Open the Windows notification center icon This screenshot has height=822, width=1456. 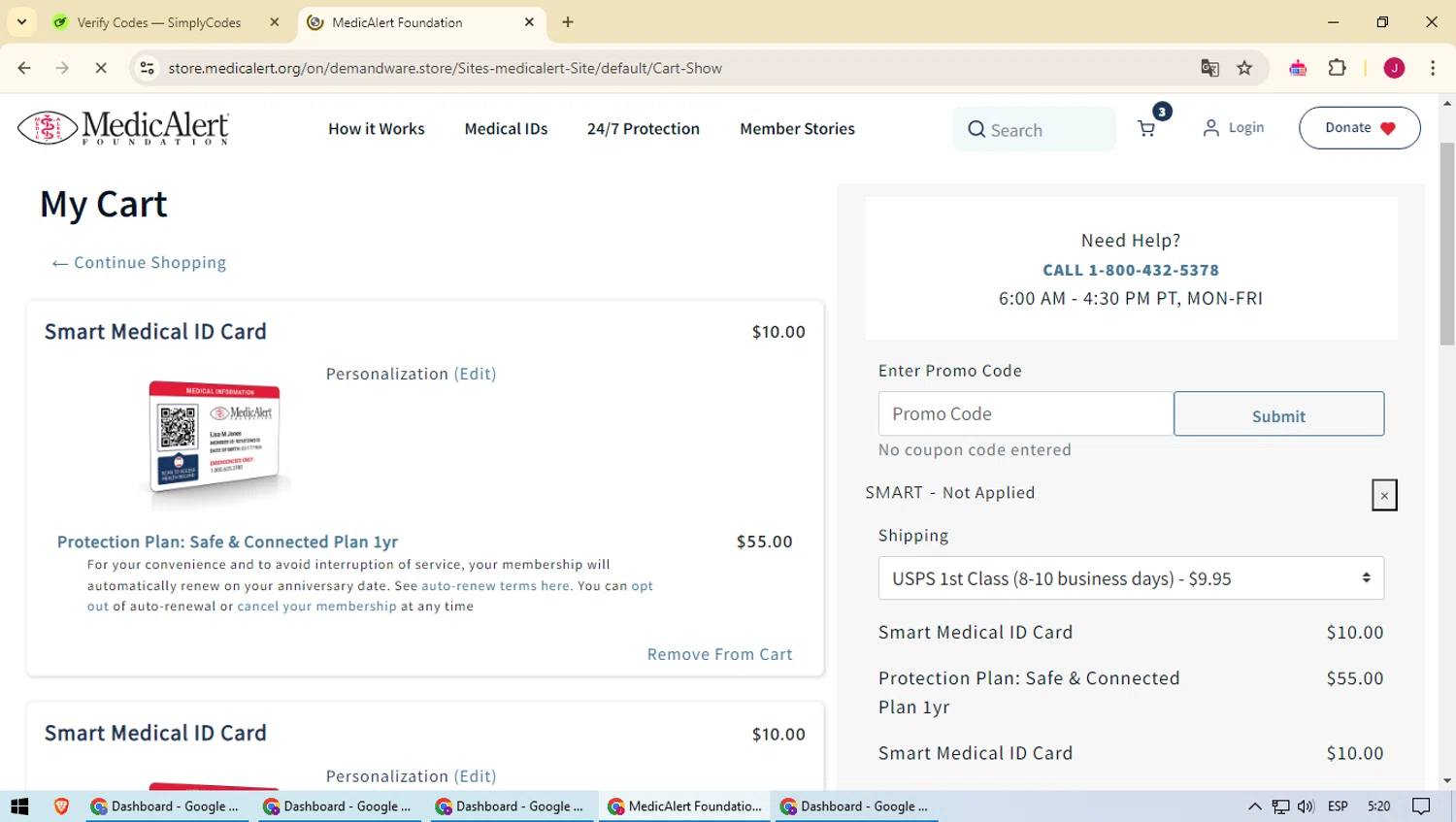pyautogui.click(x=1421, y=806)
